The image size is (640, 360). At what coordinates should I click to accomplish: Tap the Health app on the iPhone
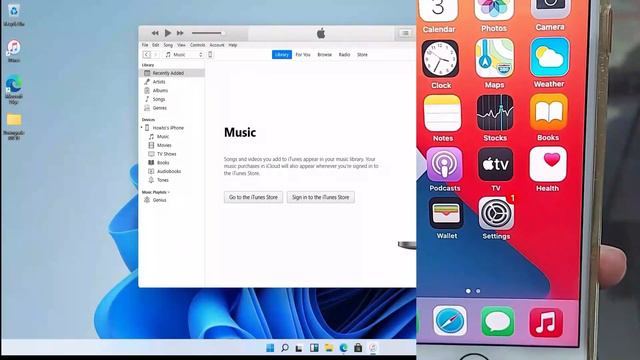[548, 164]
